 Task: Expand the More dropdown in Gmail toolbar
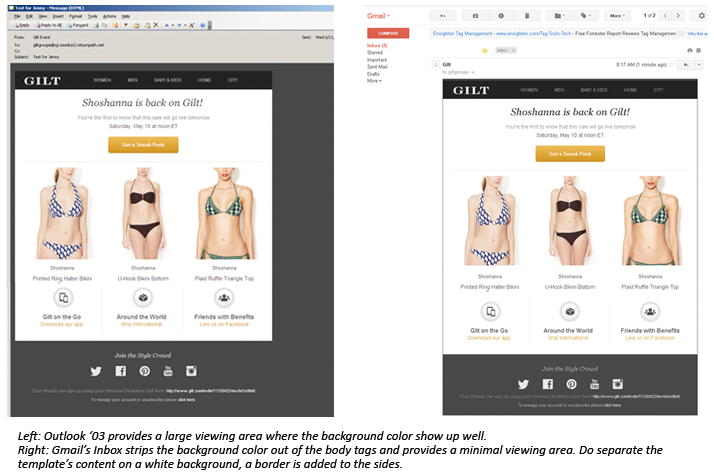click(x=618, y=16)
